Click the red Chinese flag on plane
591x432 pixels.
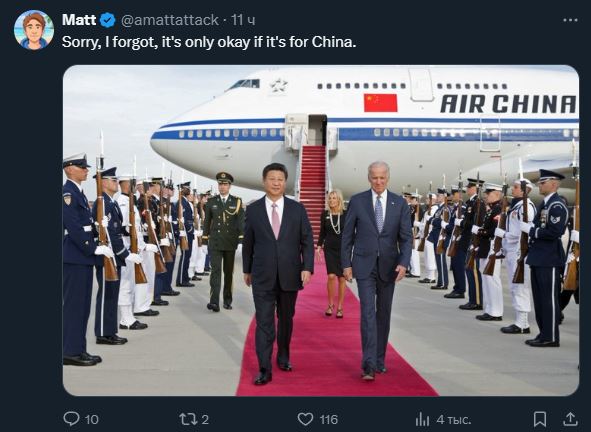pos(380,103)
